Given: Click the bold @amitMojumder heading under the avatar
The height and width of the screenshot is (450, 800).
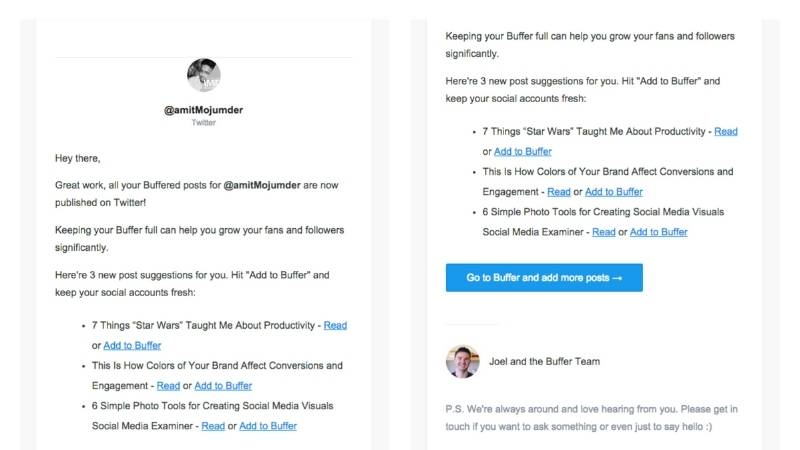Looking at the screenshot, I should tap(204, 107).
